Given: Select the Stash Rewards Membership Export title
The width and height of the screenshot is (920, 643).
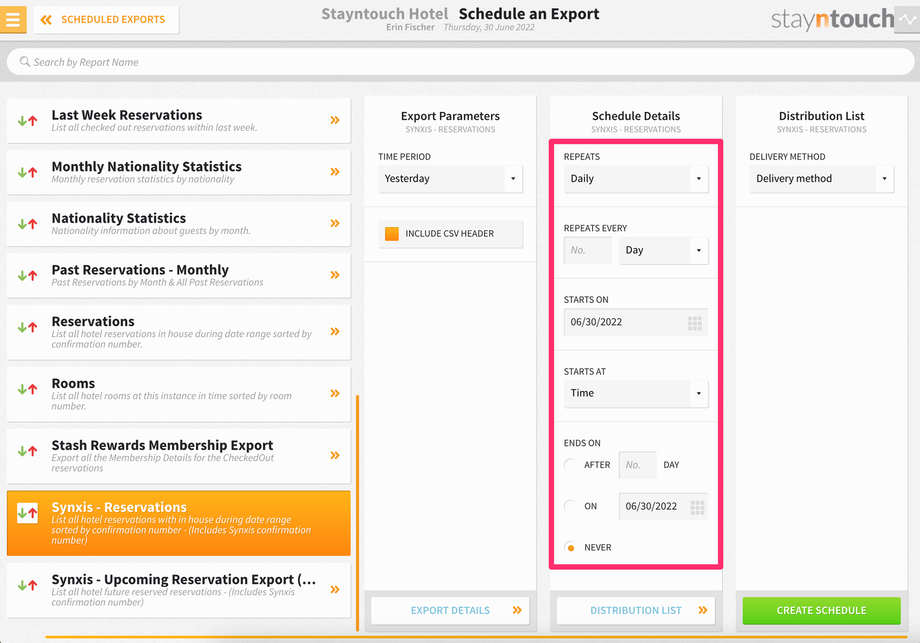Looking at the screenshot, I should 163,445.
